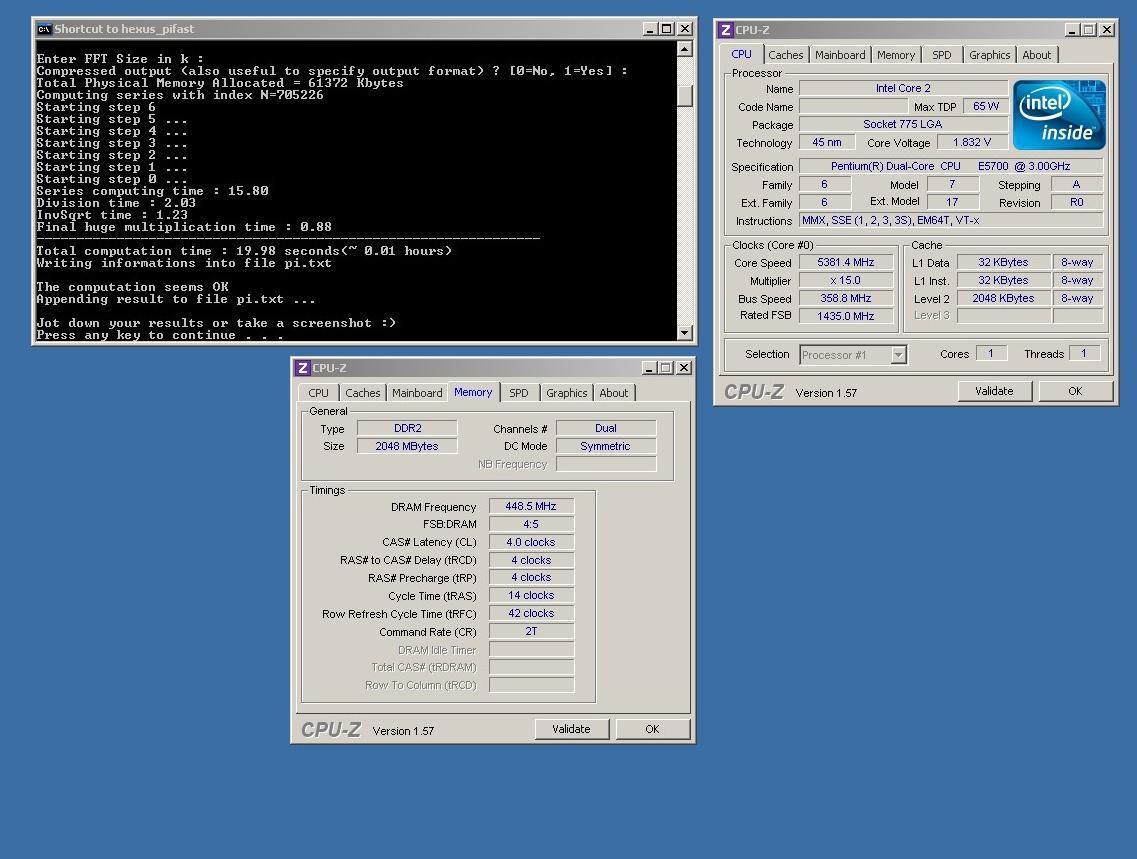This screenshot has width=1137, height=859.
Task: Maximize the hexus_pifast console window
Action: point(666,29)
